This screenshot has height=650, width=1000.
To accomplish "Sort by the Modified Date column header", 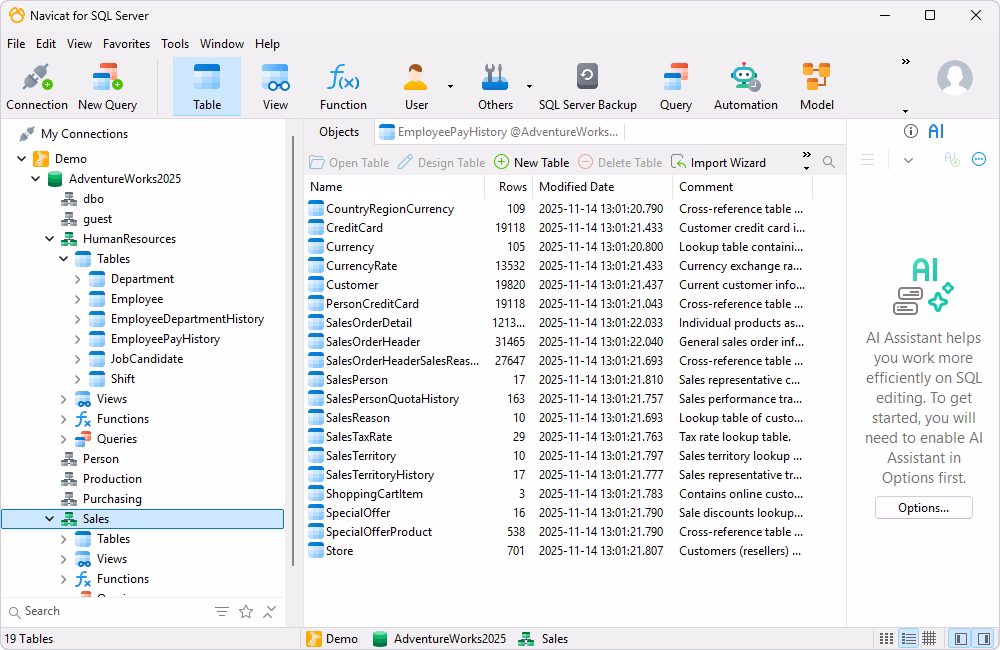I will pyautogui.click(x=603, y=186).
